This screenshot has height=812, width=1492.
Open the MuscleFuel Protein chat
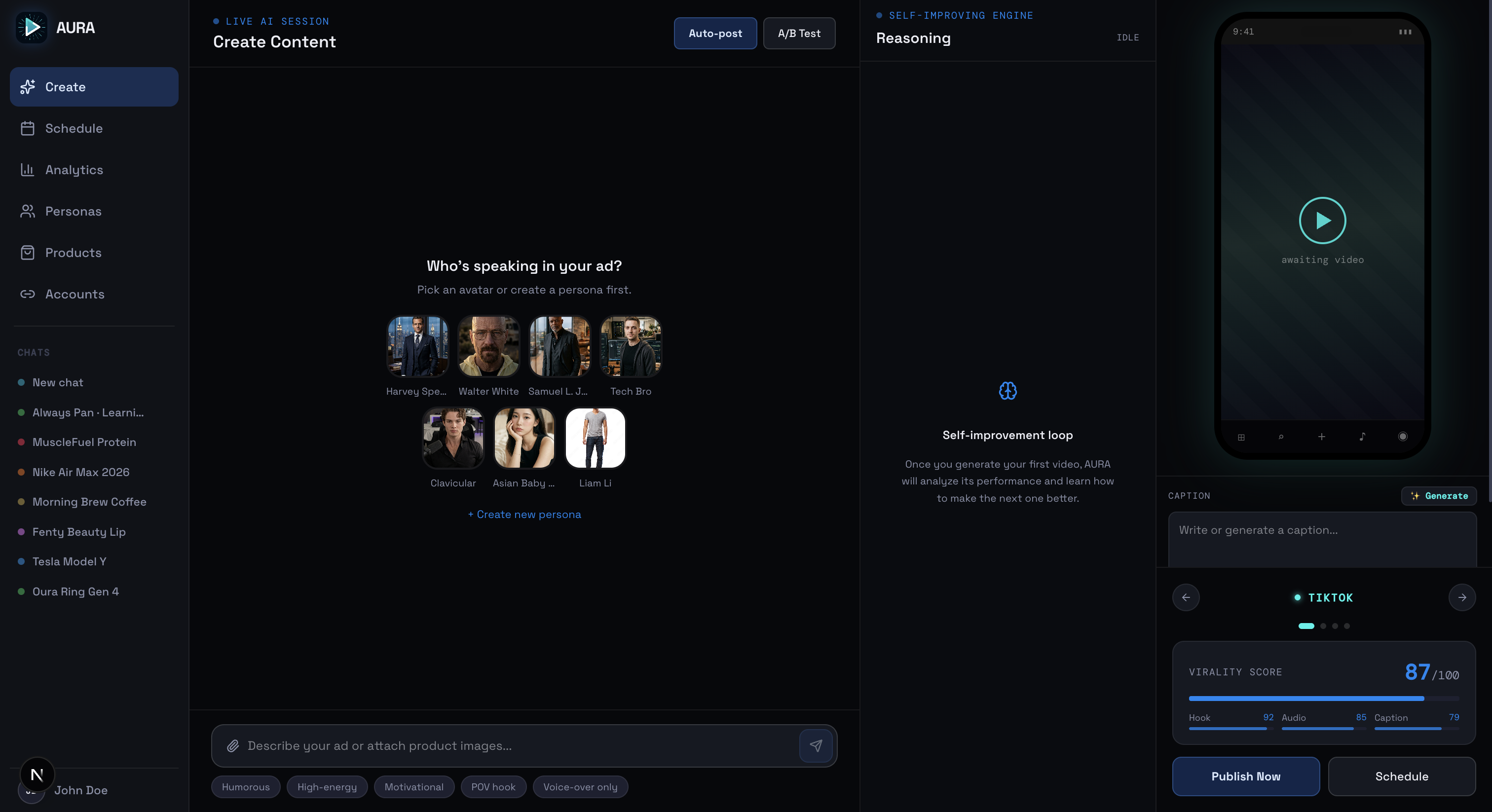point(84,442)
